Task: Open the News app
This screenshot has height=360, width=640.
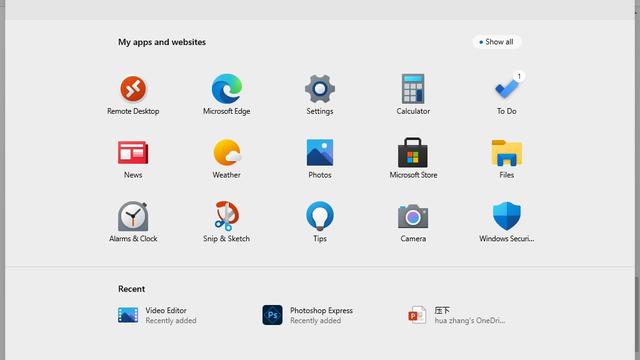Action: (x=133, y=159)
